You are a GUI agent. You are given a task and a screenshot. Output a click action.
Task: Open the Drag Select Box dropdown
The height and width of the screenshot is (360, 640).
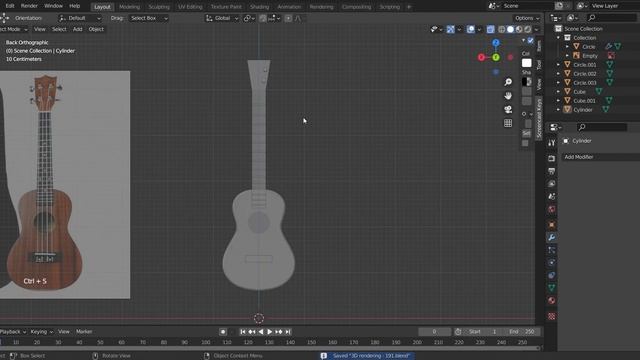click(149, 18)
